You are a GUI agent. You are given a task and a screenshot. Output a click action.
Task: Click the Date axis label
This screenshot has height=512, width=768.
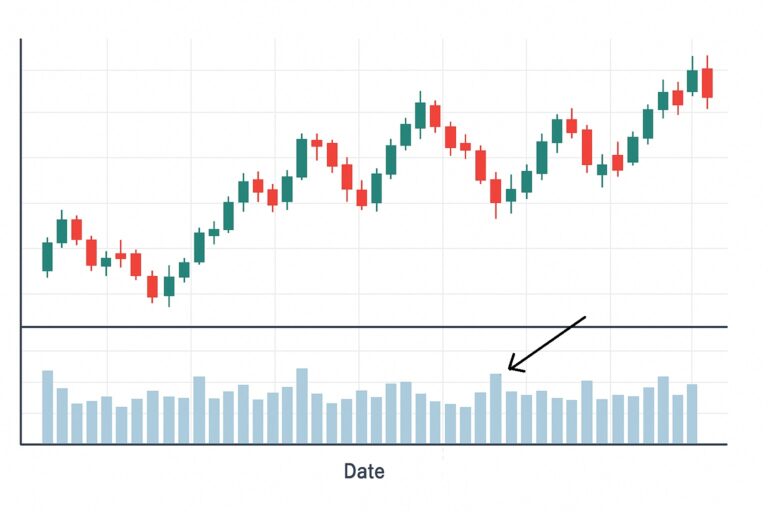[x=364, y=471]
